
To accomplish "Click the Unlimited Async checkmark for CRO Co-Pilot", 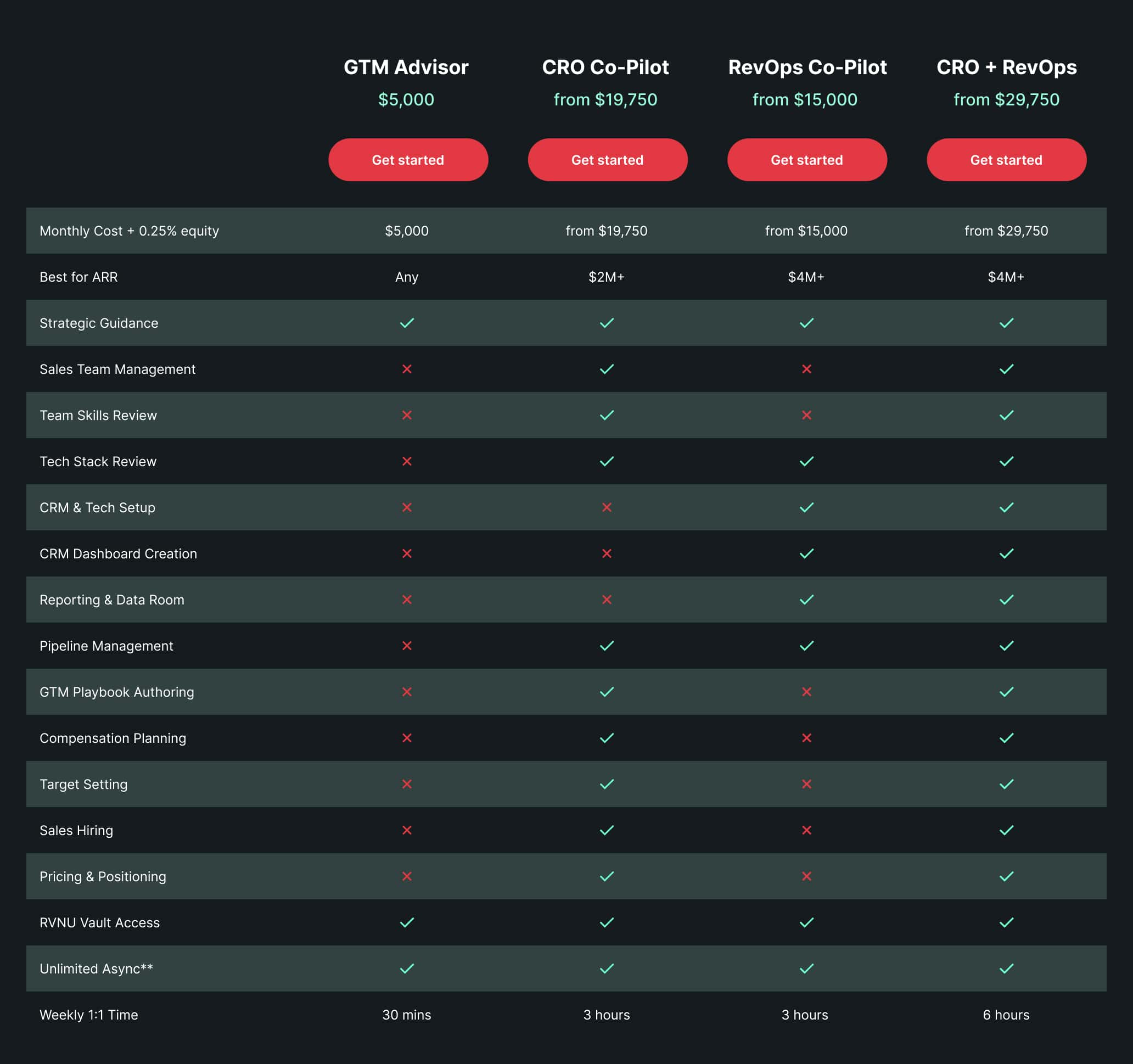I will (x=607, y=970).
